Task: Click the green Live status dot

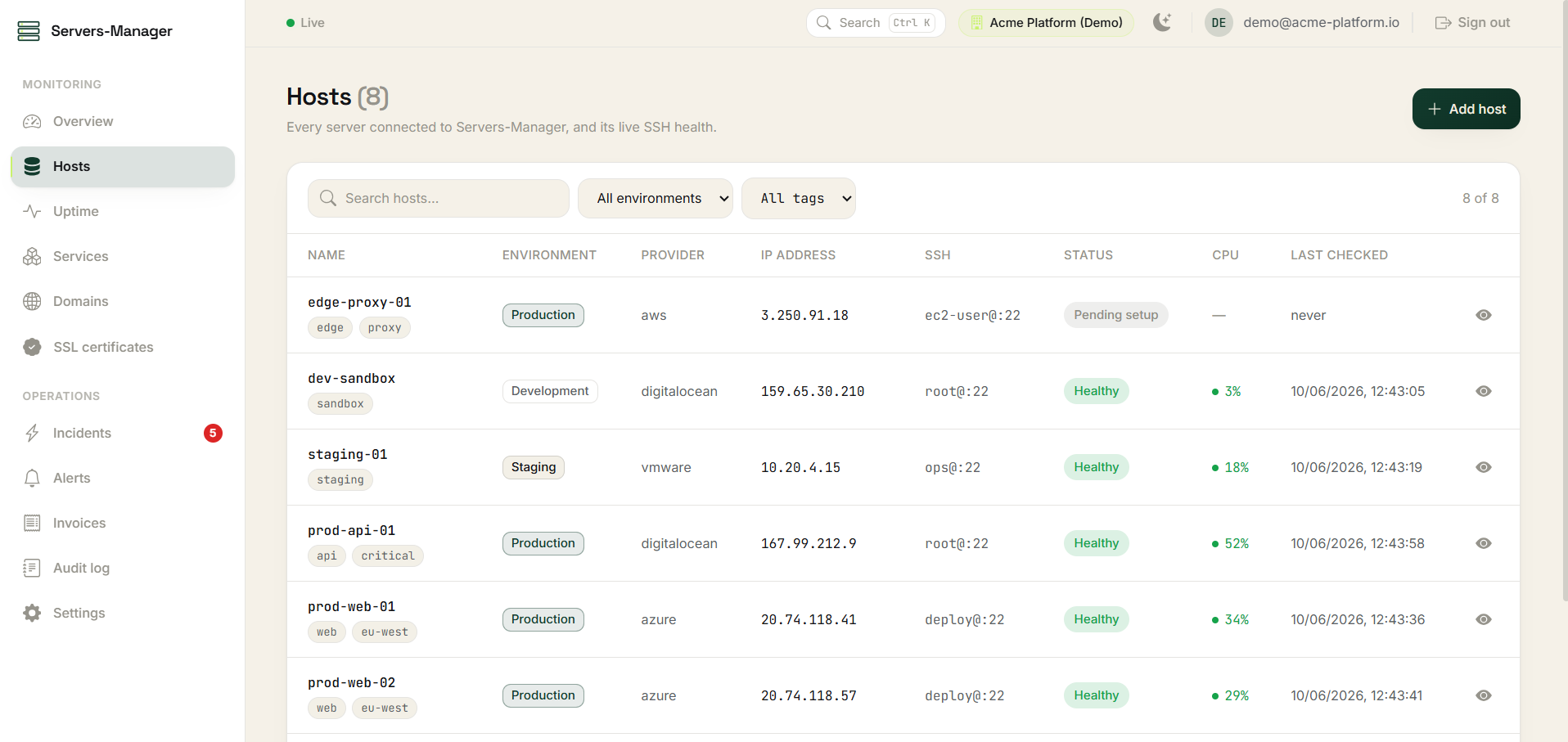Action: tap(291, 23)
